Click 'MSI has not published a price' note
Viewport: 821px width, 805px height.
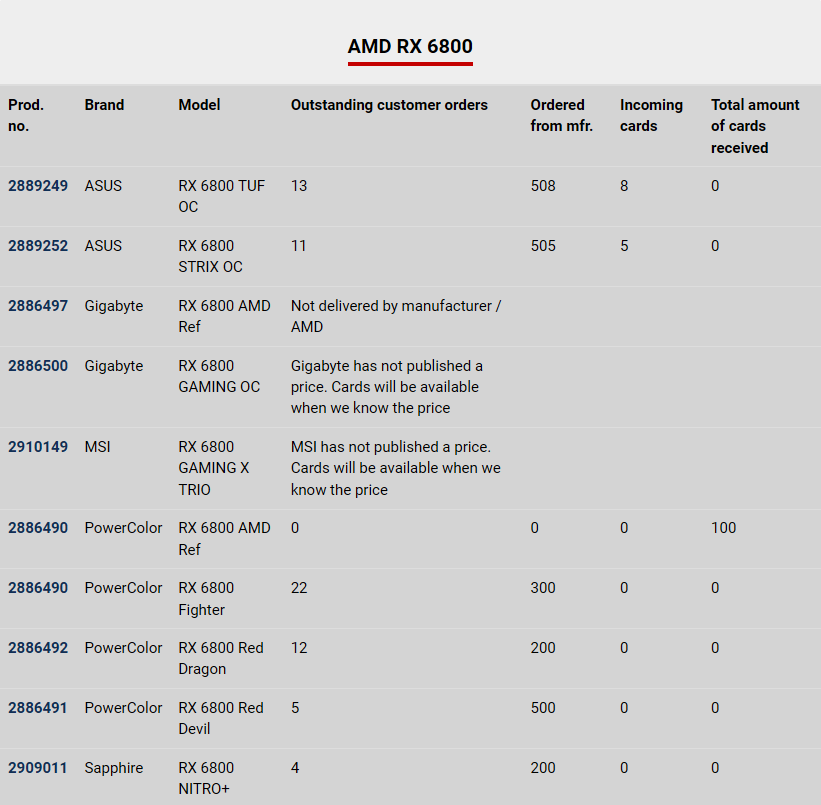[x=395, y=468]
